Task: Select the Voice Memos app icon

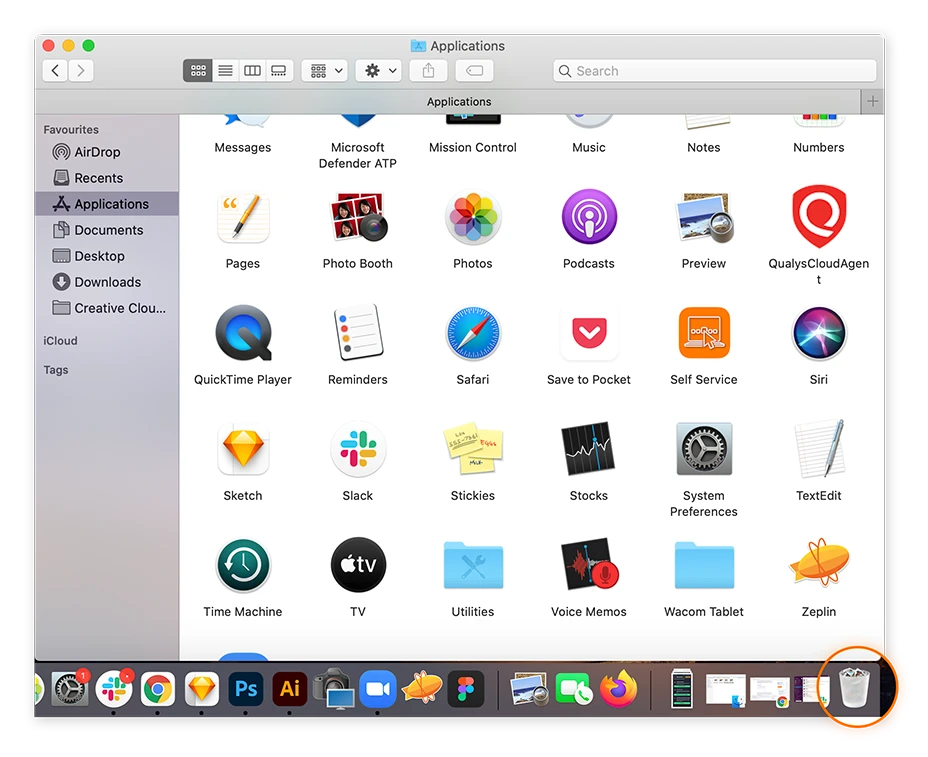Action: pyautogui.click(x=588, y=565)
